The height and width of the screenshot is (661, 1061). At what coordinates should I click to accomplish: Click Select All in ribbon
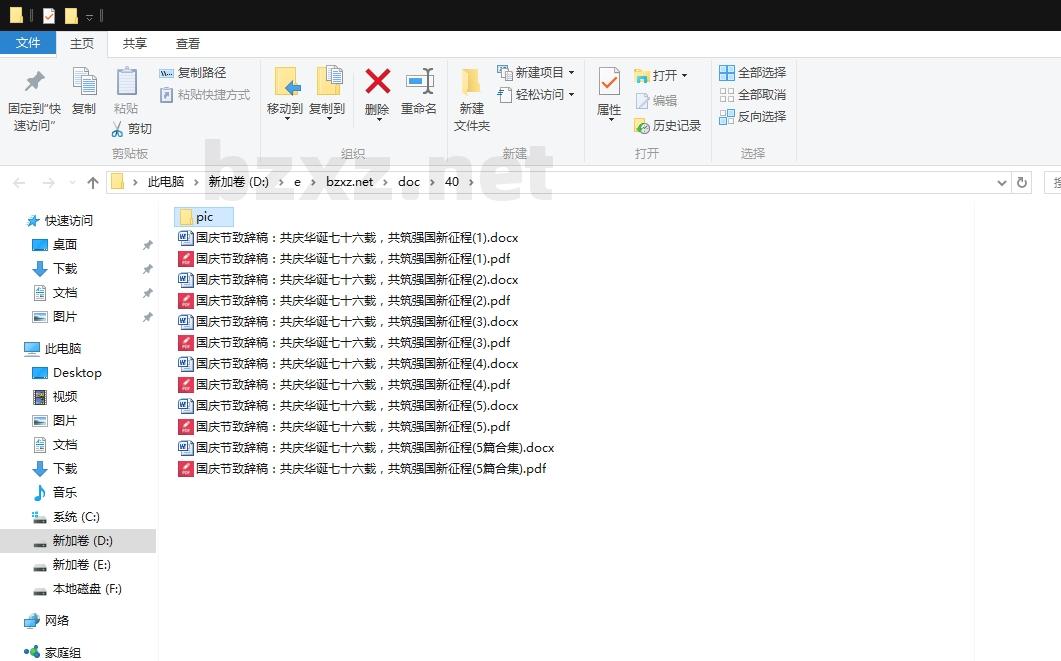[752, 73]
